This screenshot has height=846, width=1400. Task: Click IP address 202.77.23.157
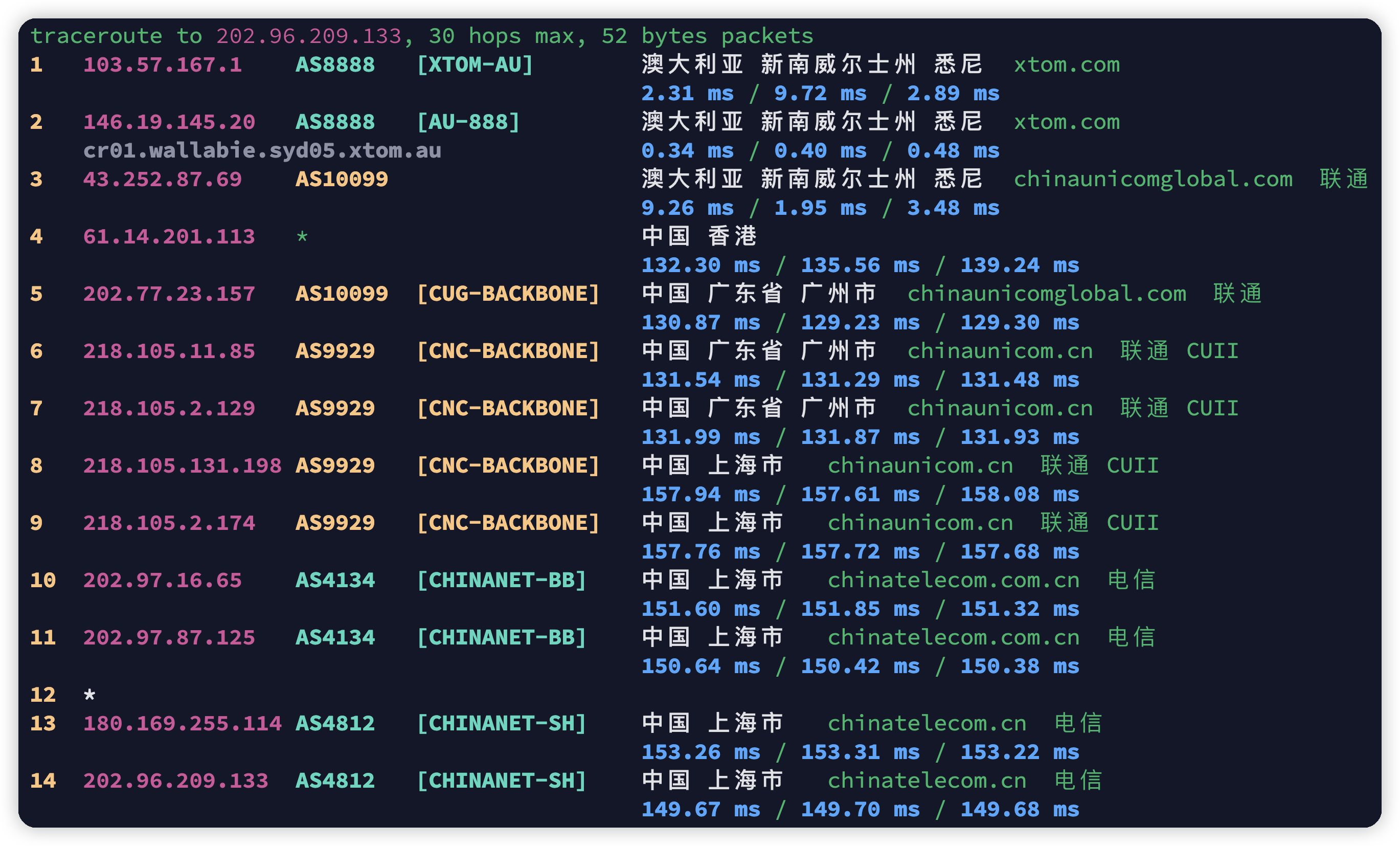click(169, 294)
